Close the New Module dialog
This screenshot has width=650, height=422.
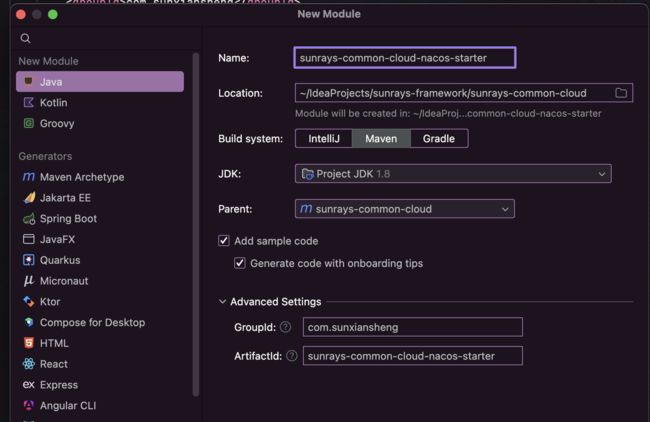[21, 15]
